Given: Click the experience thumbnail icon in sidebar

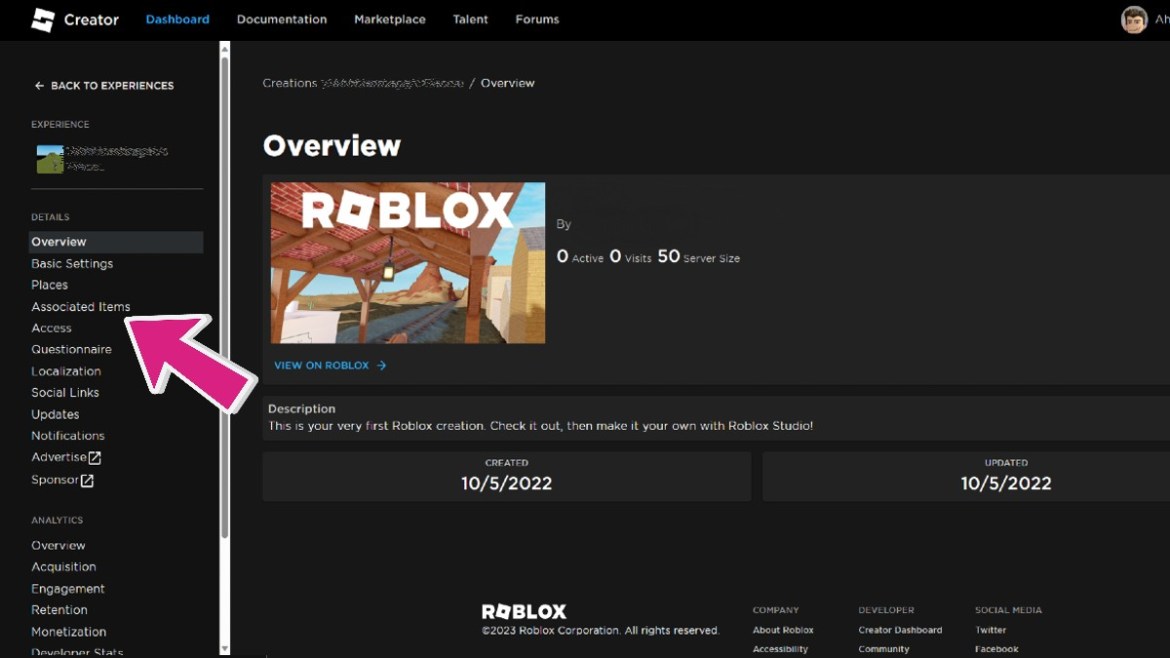Looking at the screenshot, I should coord(49,159).
